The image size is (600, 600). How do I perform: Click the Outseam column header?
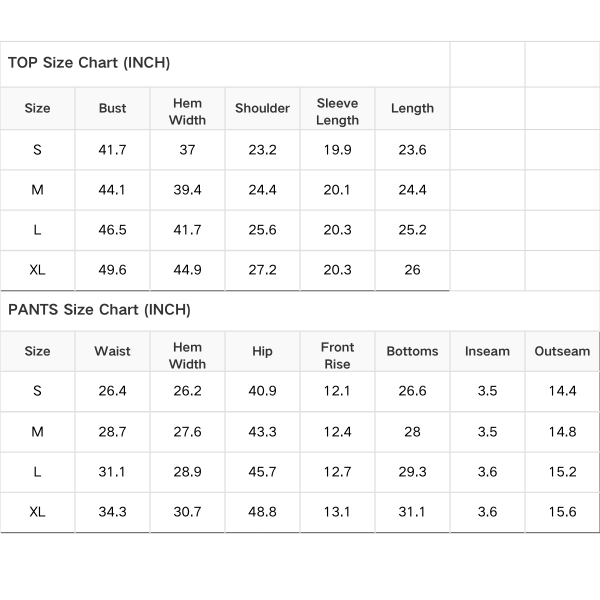562,351
